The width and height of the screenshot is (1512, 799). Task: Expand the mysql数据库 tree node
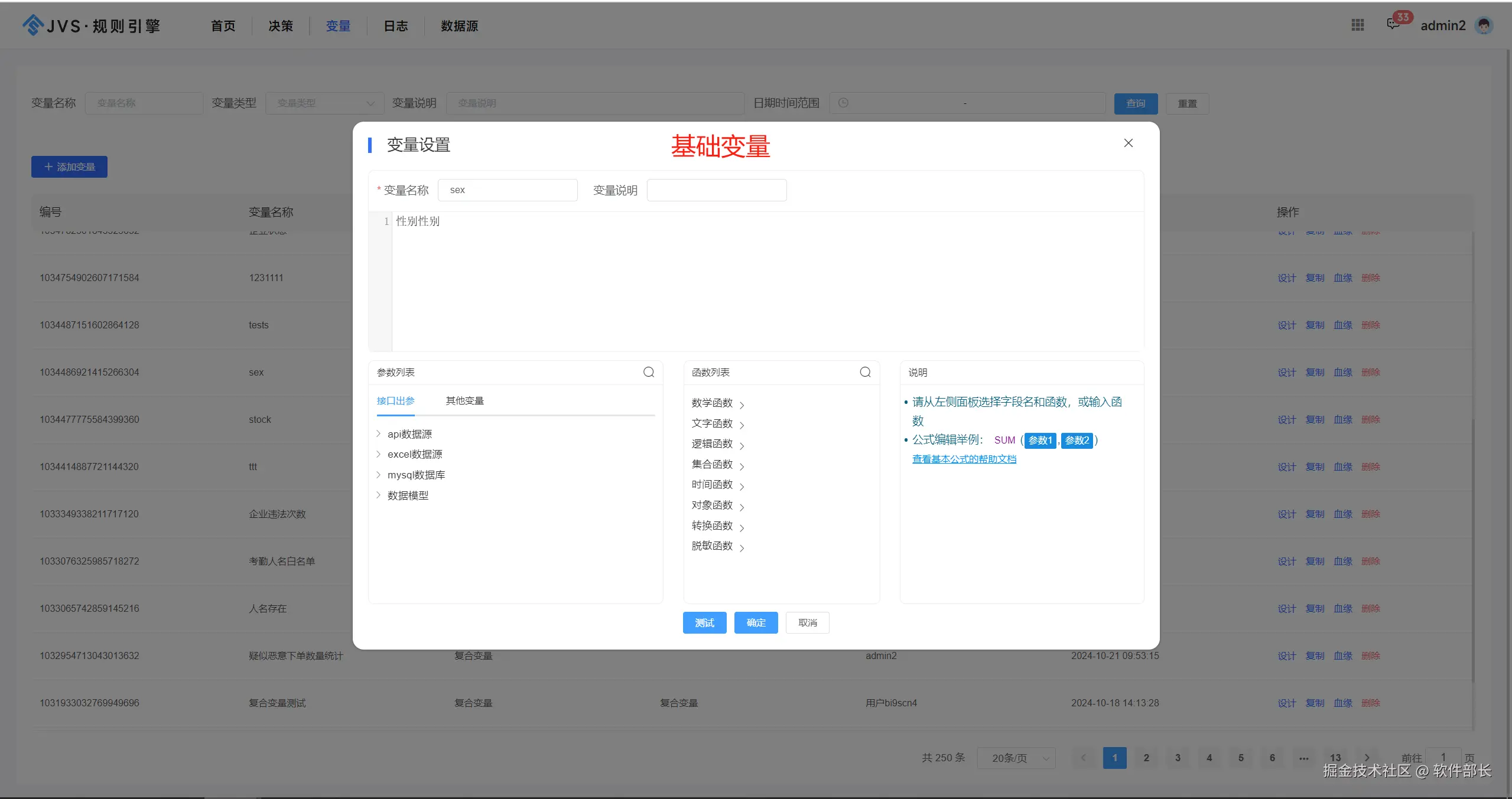pos(378,475)
